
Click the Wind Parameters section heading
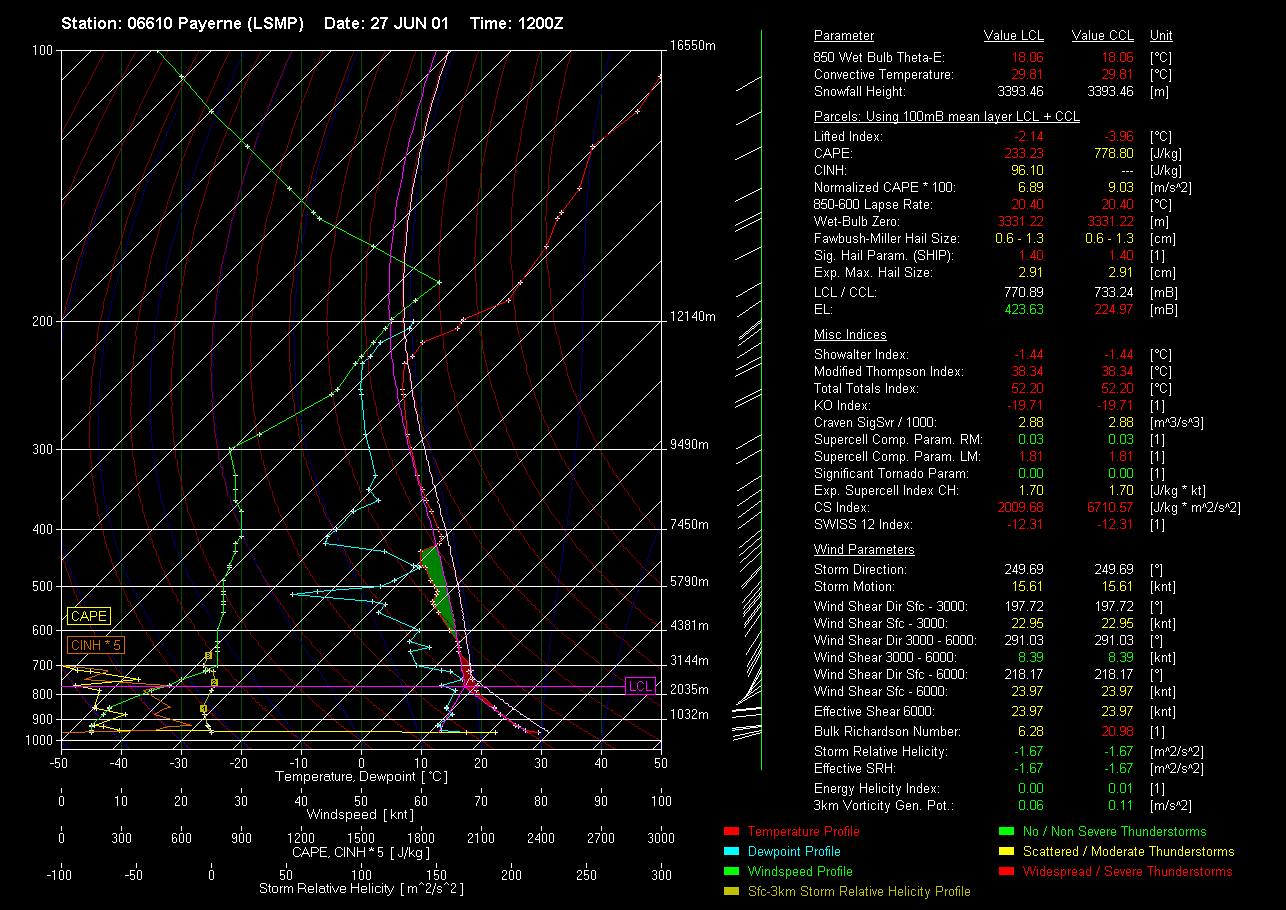click(x=864, y=550)
